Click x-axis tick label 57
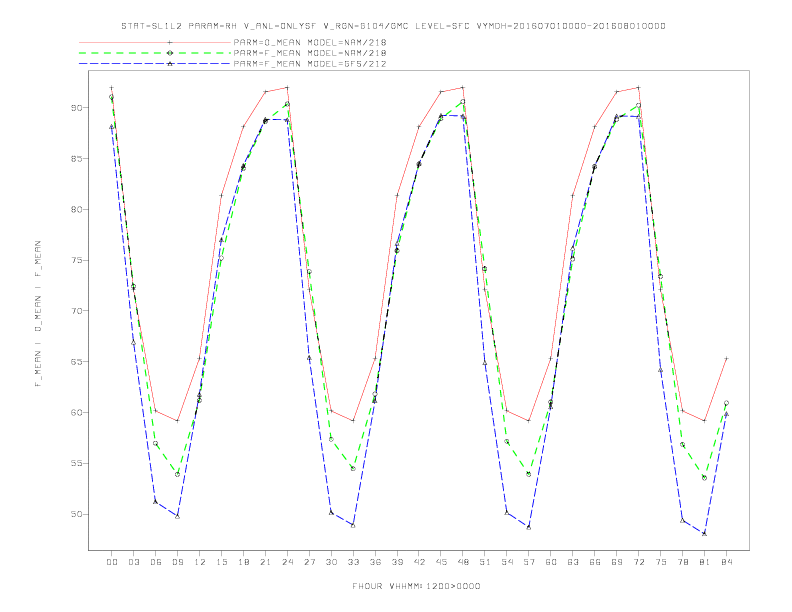 (x=529, y=562)
